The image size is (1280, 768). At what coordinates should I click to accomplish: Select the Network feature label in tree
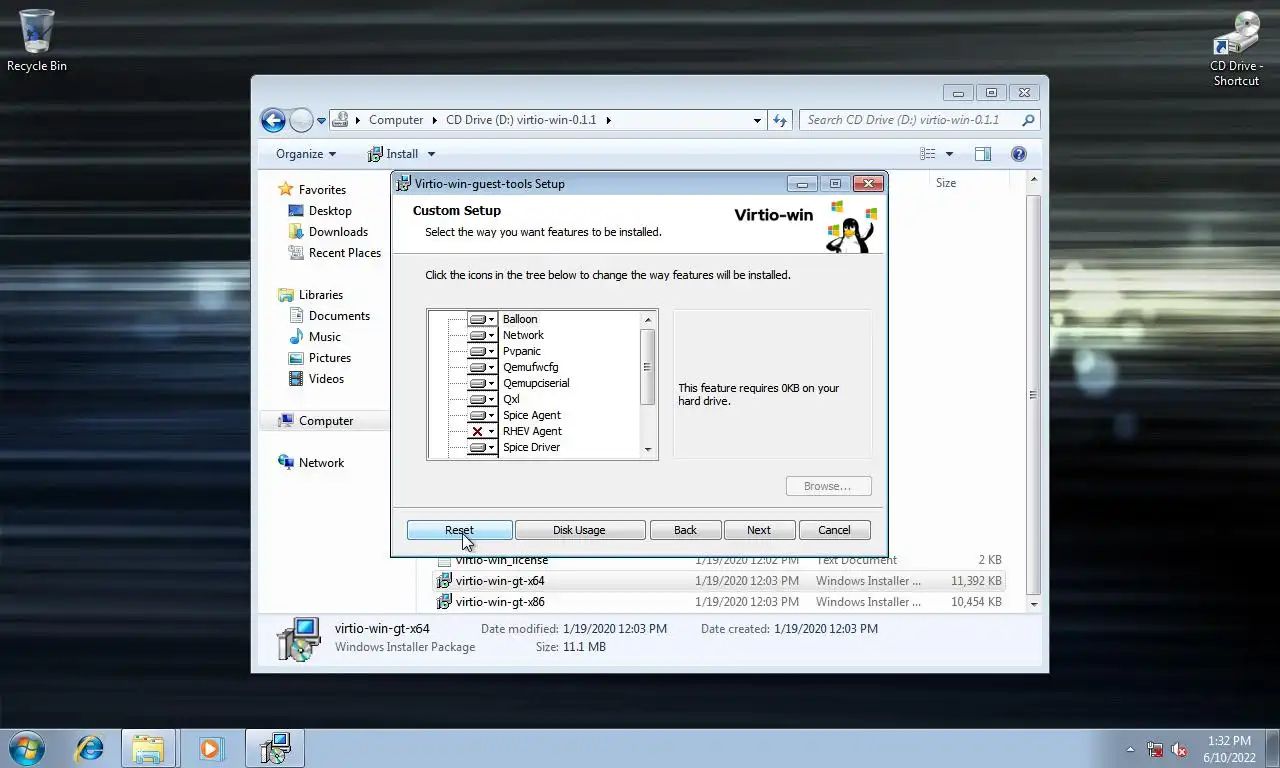pos(523,335)
